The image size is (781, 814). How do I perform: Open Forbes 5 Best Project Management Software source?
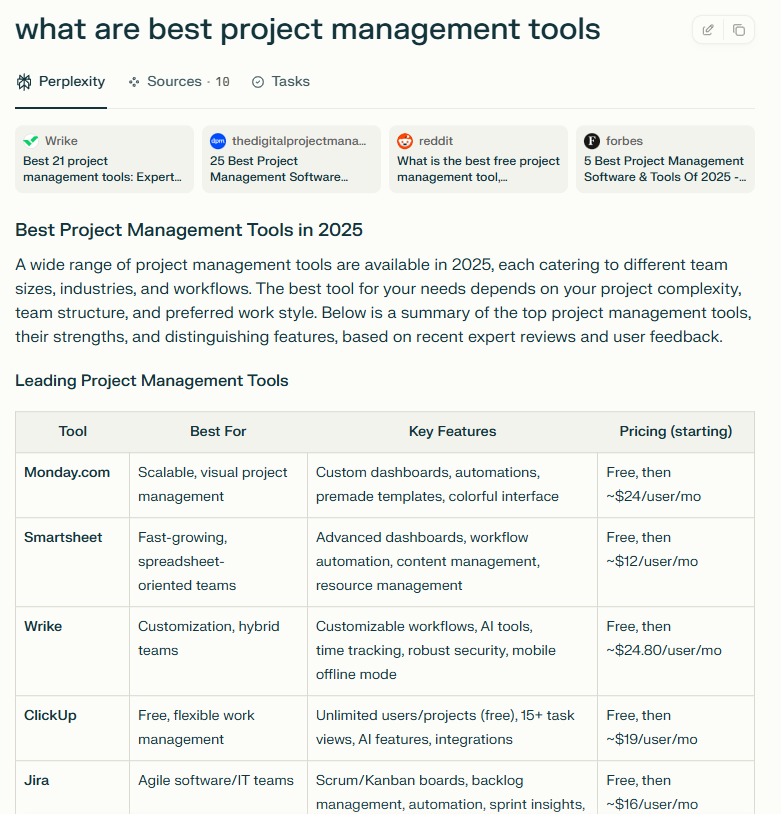coord(665,159)
